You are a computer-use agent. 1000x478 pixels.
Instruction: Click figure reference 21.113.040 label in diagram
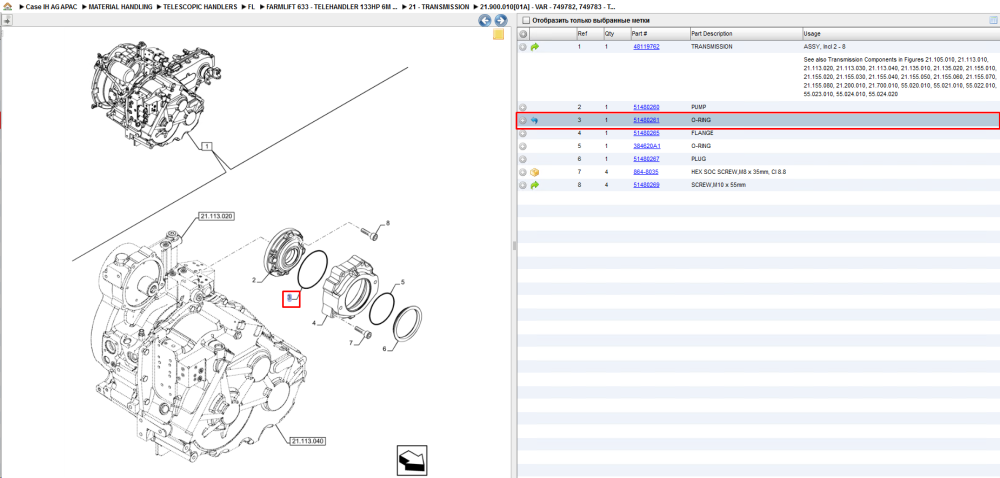click(x=307, y=441)
